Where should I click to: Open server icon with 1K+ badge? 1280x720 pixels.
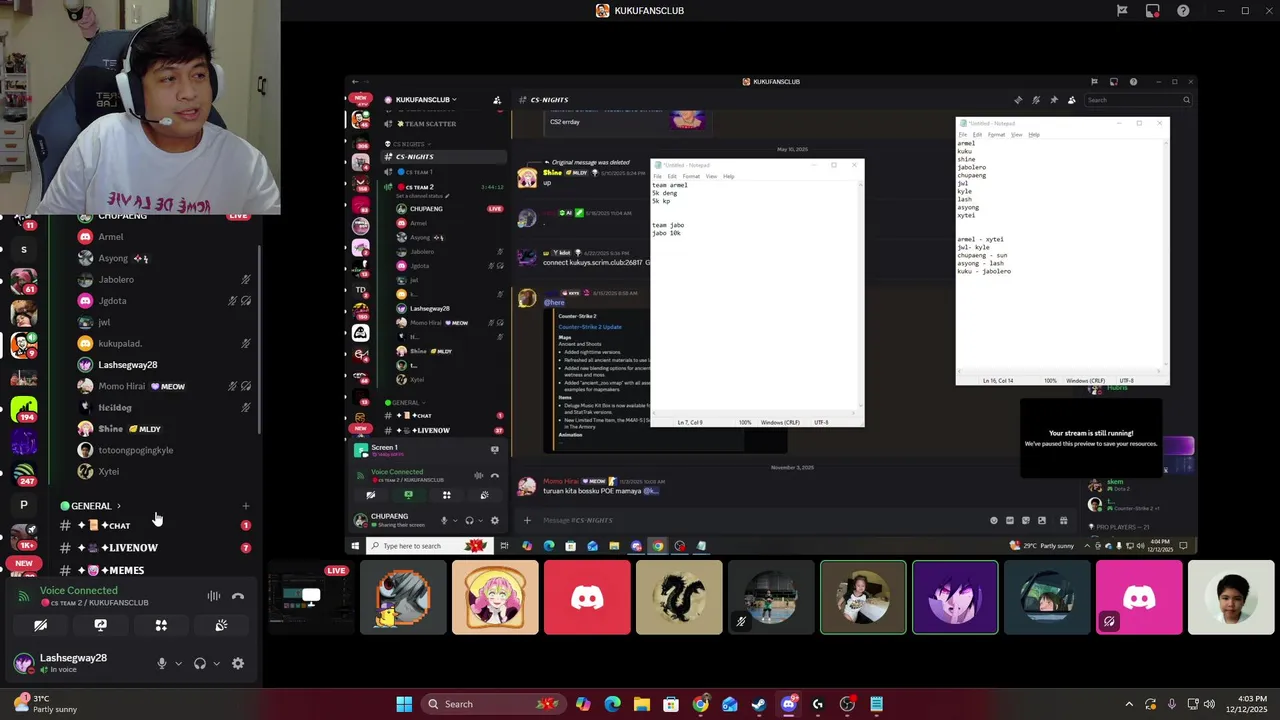(23, 537)
